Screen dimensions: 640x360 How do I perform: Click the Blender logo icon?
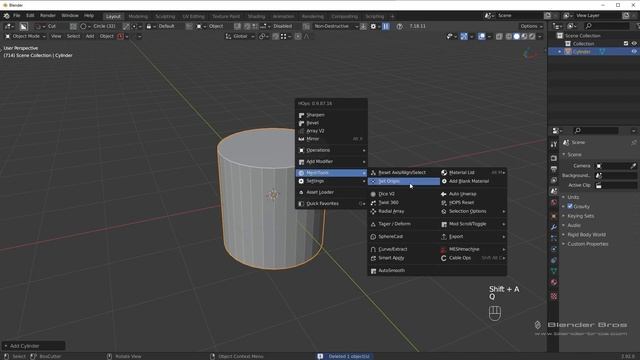click(7, 16)
